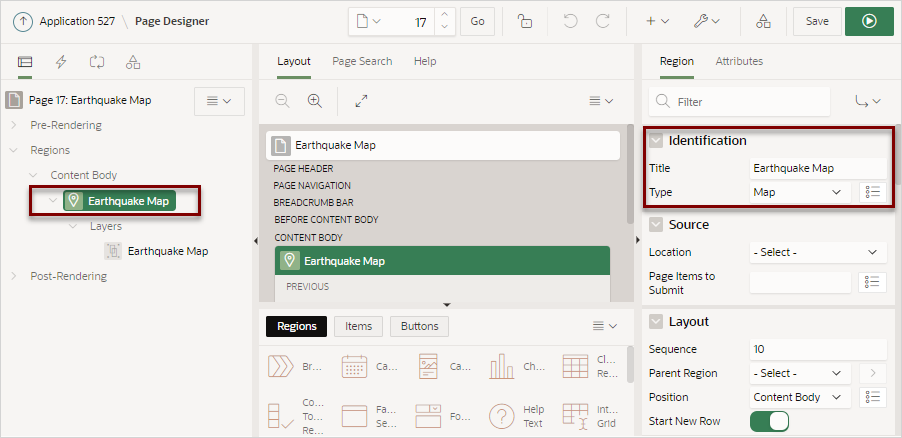Screen dimensions: 902x438
Task: Open the gallery hamburger menu
Action: [x=605, y=326]
